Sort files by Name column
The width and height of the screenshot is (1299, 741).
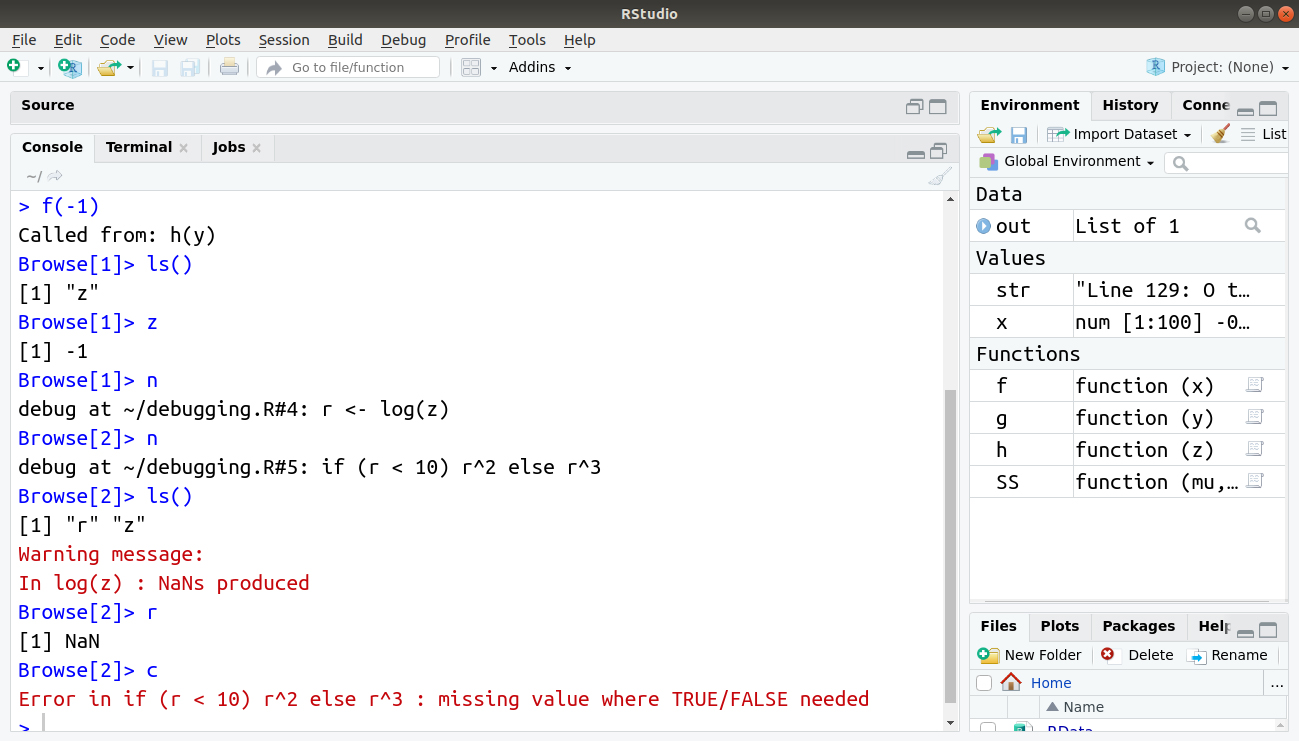(x=1075, y=707)
